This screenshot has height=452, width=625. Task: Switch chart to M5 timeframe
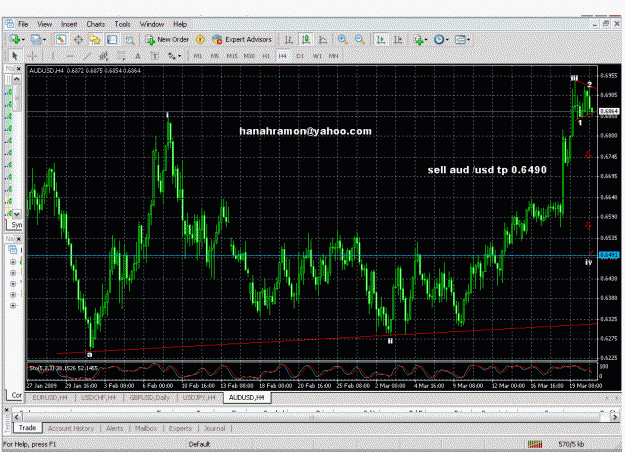point(215,56)
